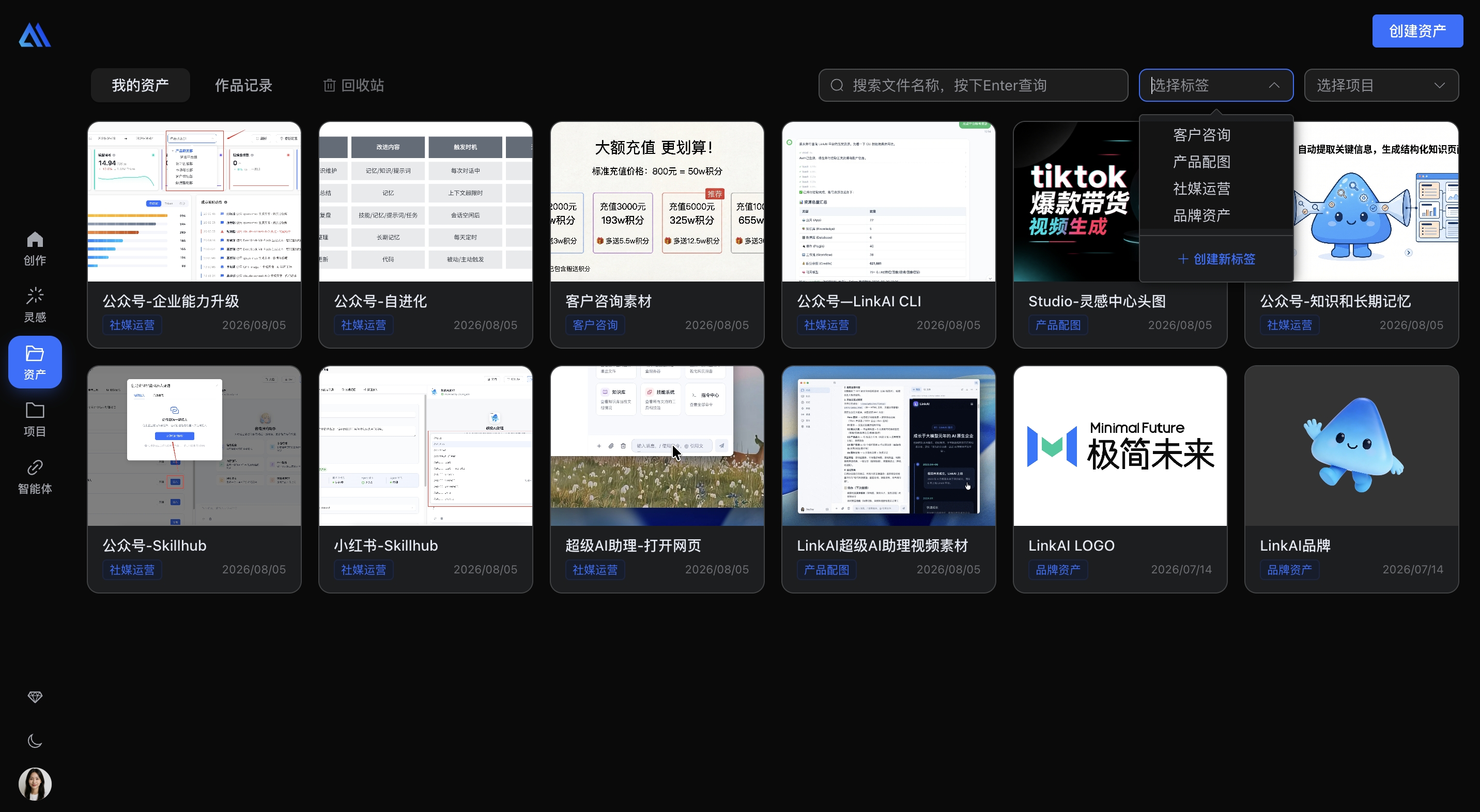1480x812 pixels.
Task: Open the 极简未来 LinkAI LOGO thumbnail
Action: (1120, 446)
